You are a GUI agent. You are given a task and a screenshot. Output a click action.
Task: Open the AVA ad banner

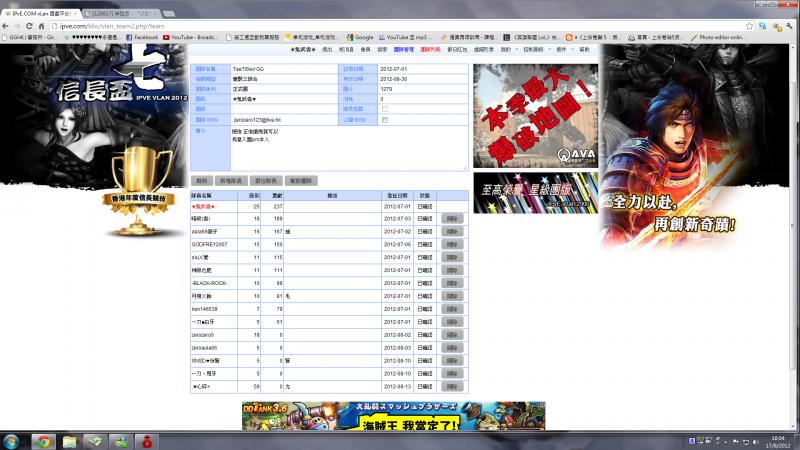point(535,116)
